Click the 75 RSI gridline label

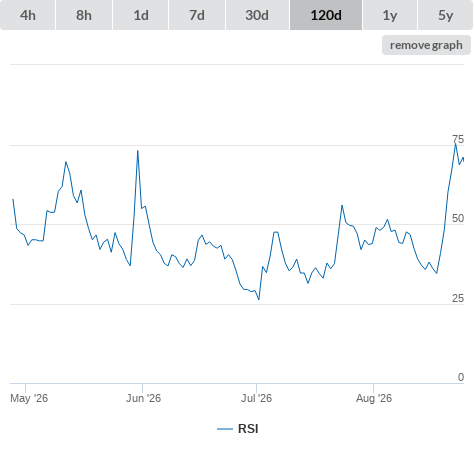[x=458, y=139]
